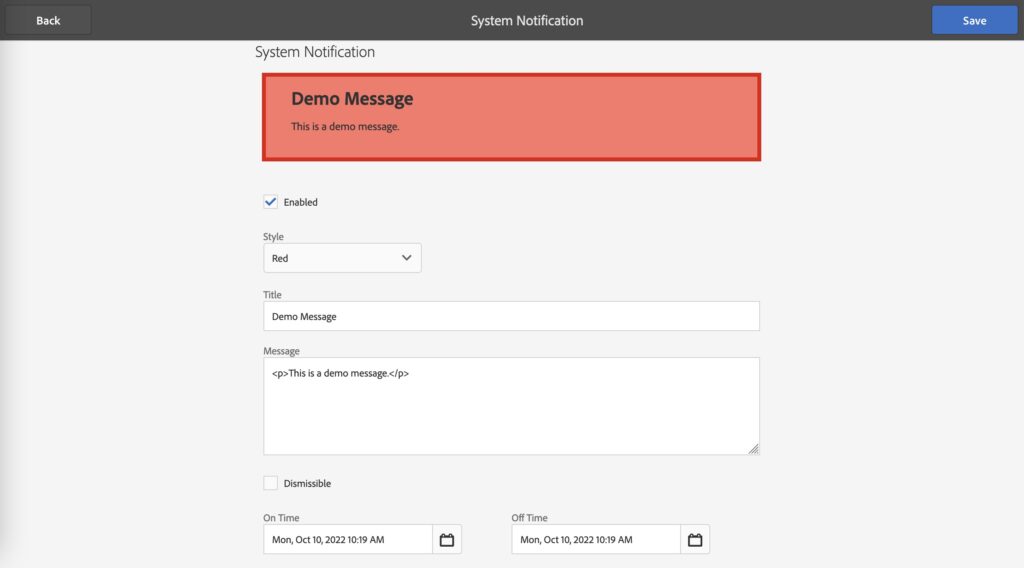This screenshot has height=568, width=1024.
Task: Uncheck the Enabled checkbox
Action: click(270, 202)
